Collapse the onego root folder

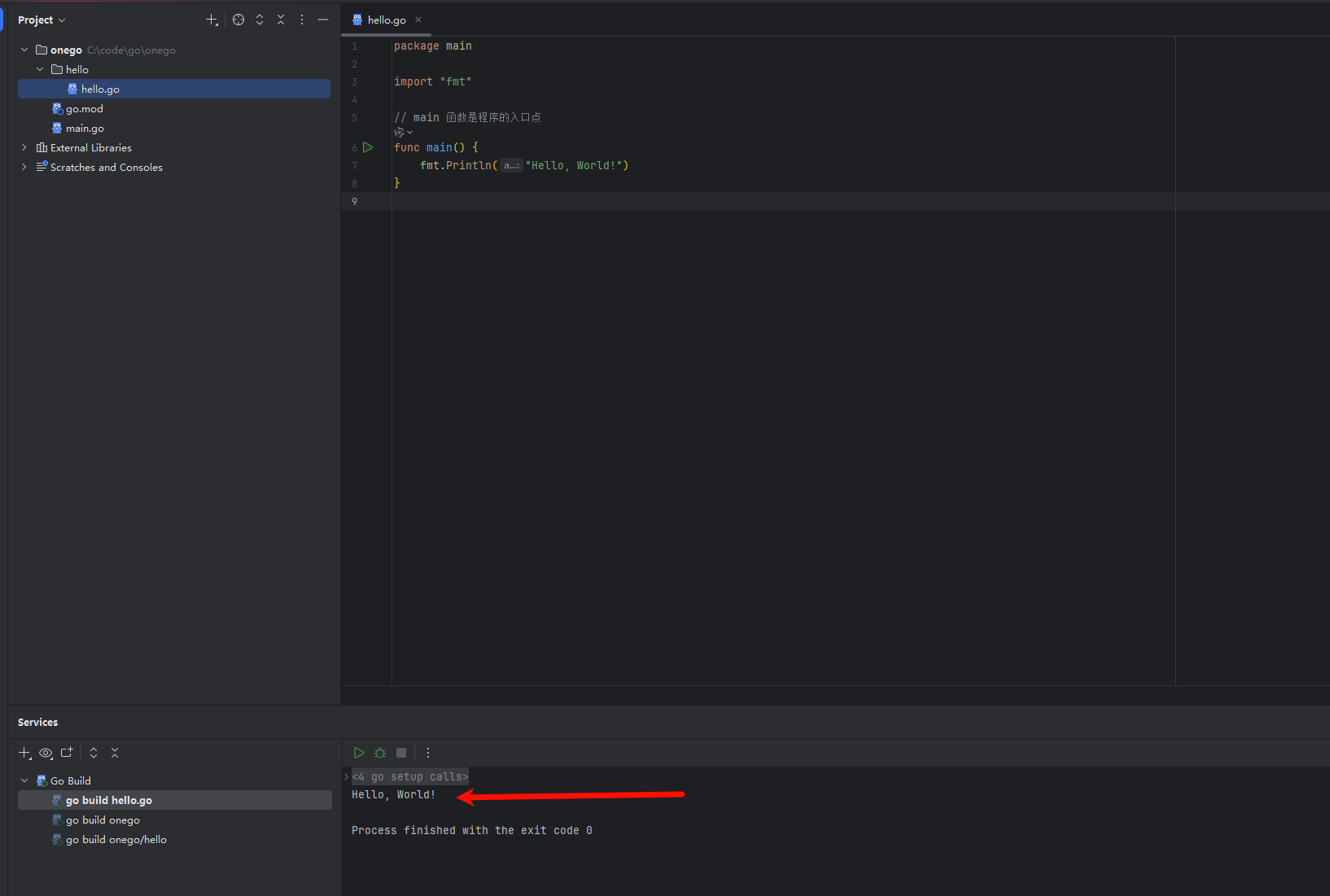coord(24,50)
